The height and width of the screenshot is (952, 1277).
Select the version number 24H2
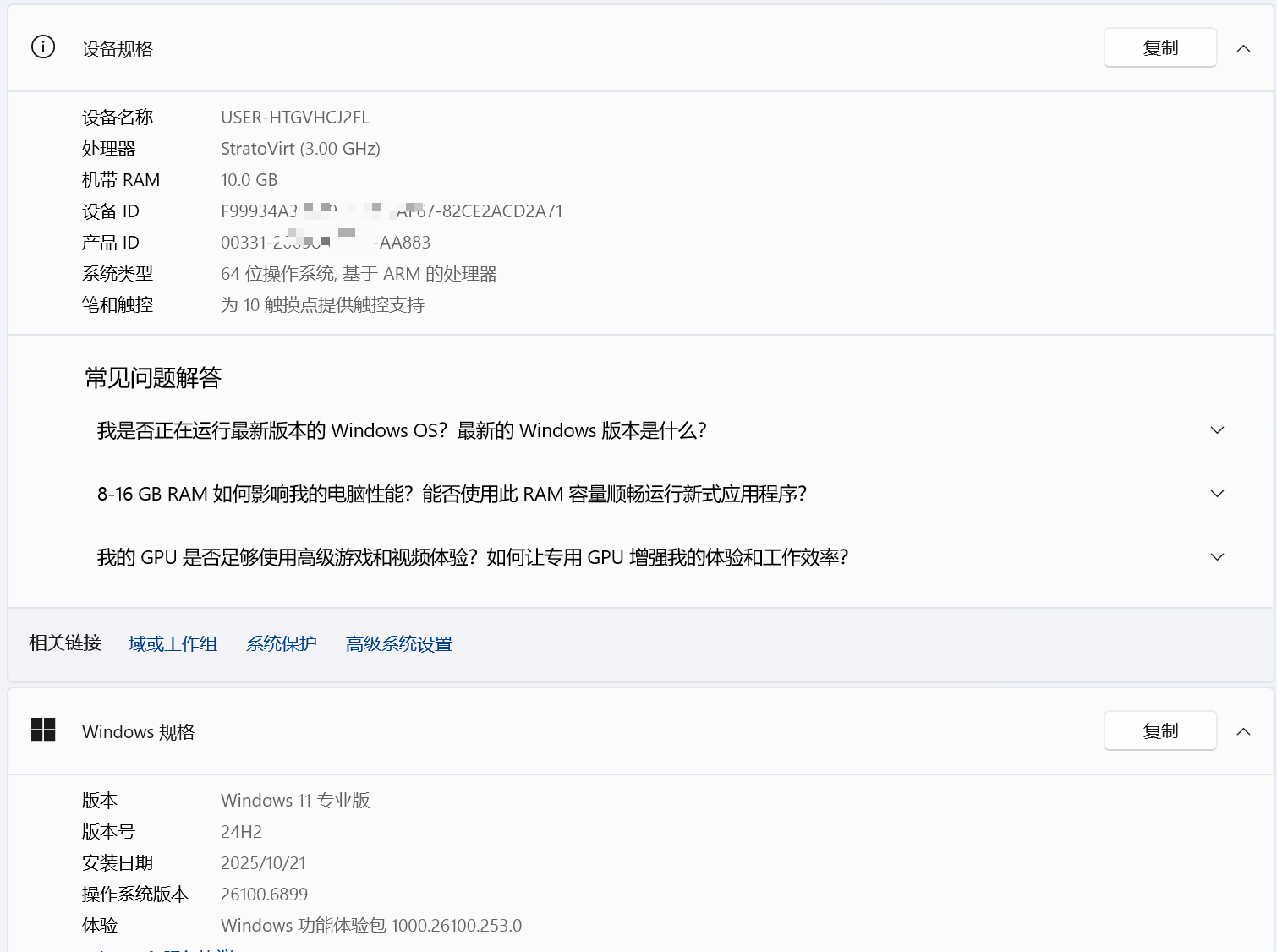coord(241,832)
